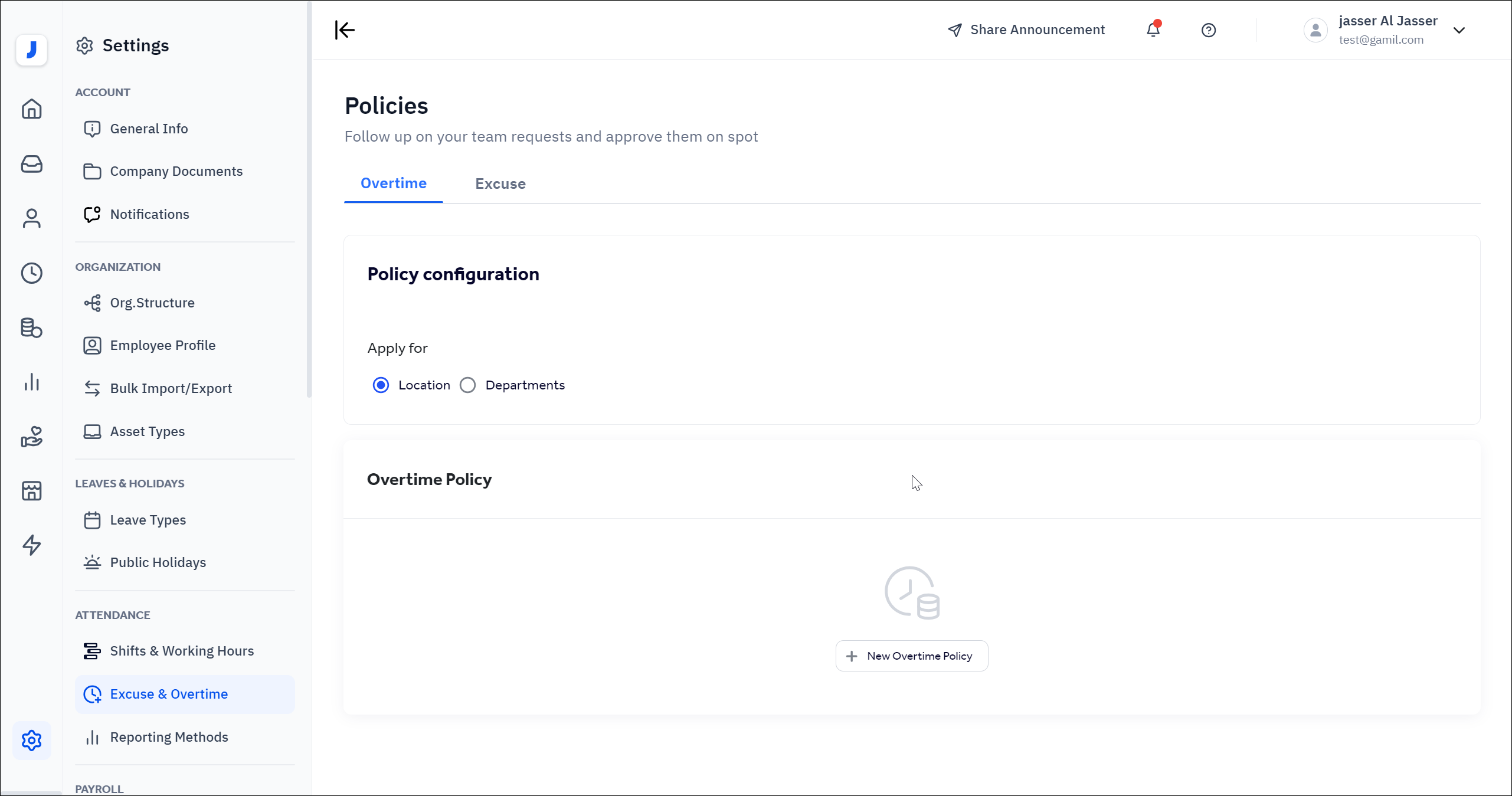Open the payroll coins icon
1512x796 pixels.
(31, 328)
